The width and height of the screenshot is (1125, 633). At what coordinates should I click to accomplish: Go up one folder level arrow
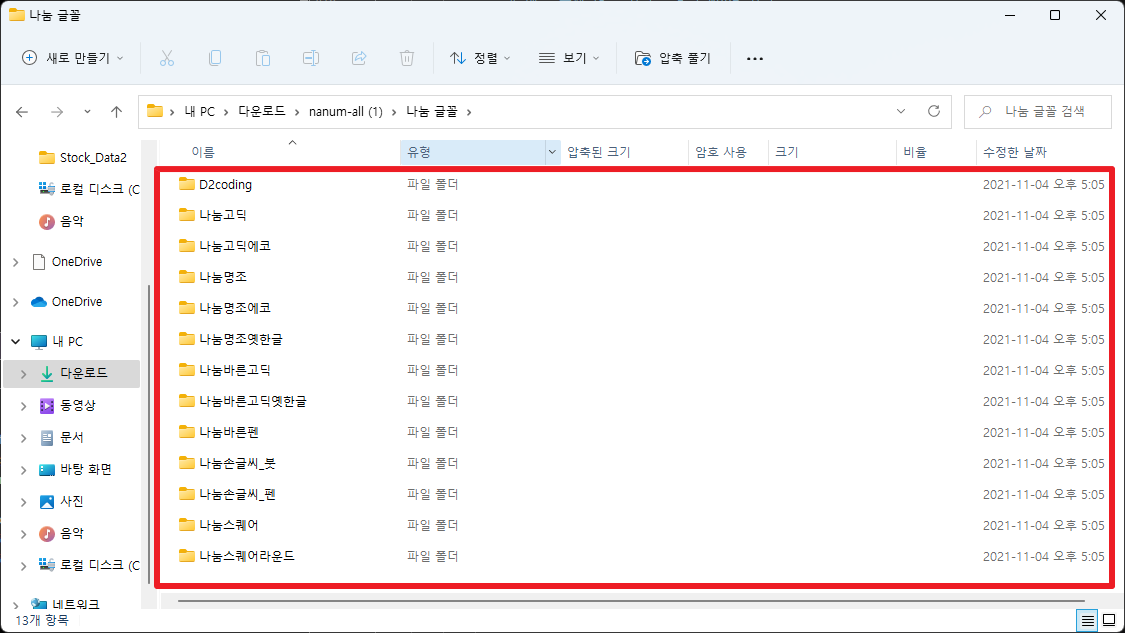[x=116, y=112]
